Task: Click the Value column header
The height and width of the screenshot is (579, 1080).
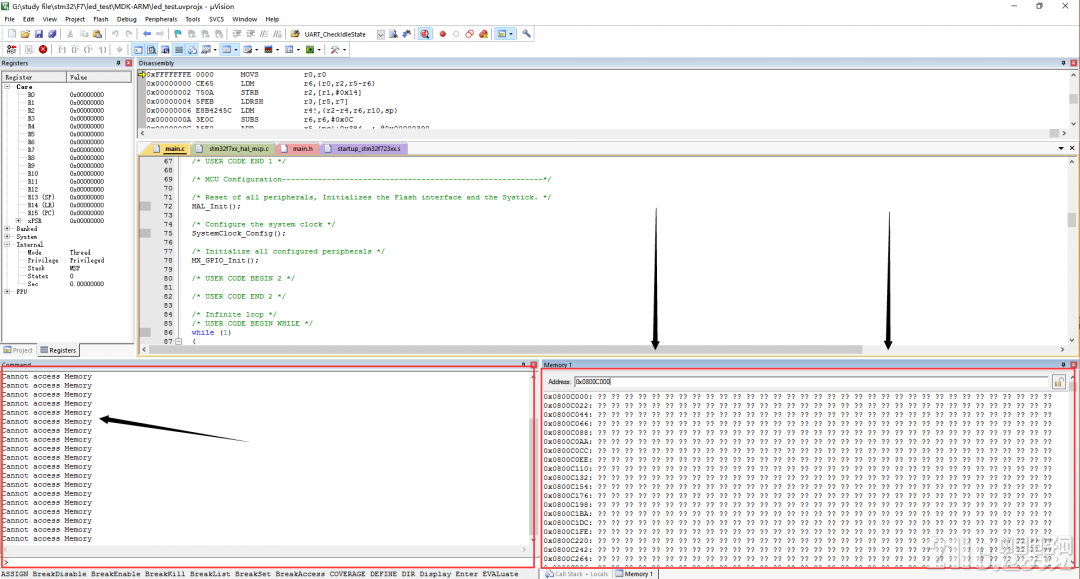Action: coord(98,77)
